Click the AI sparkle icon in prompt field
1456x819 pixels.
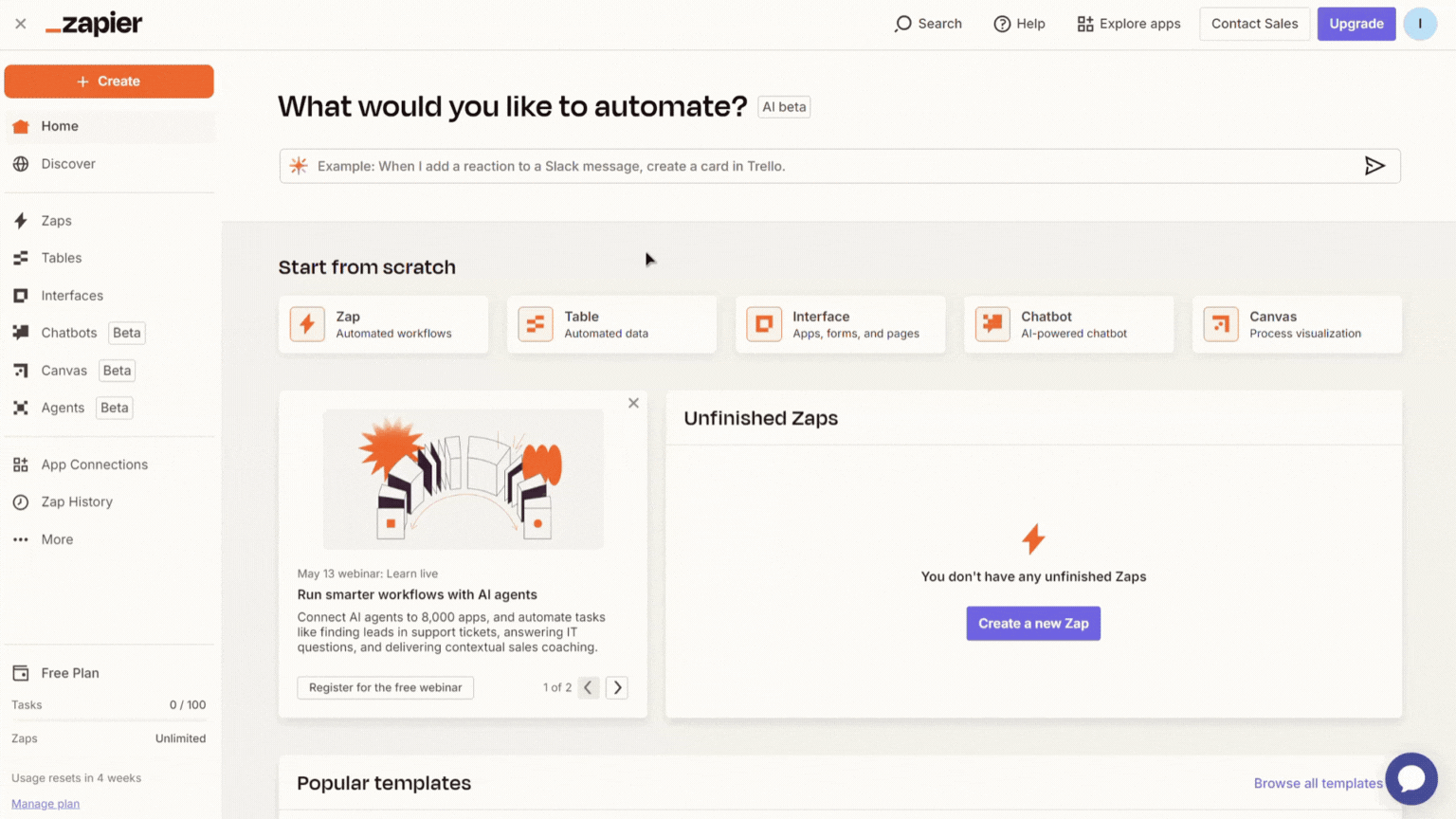coord(299,166)
